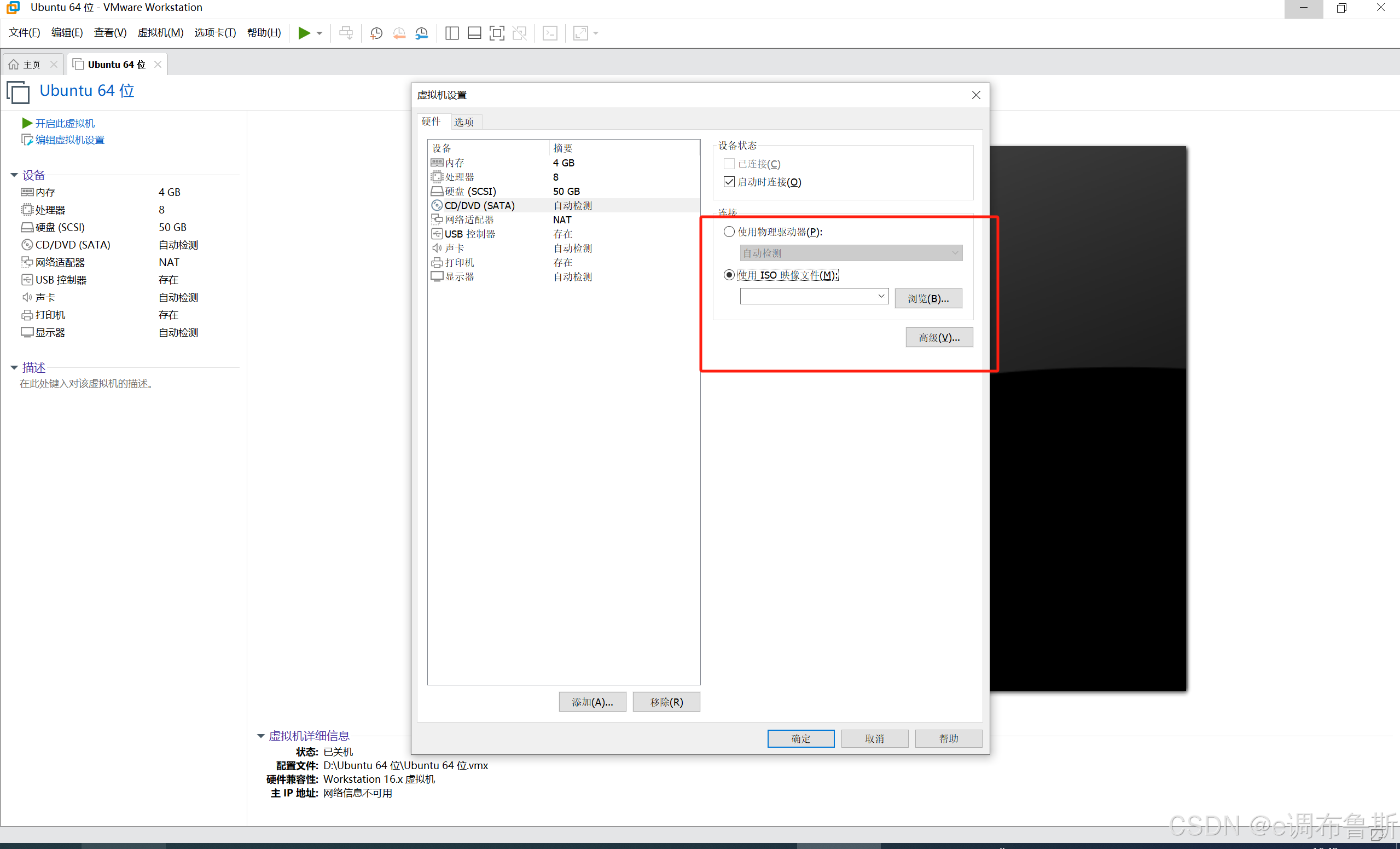The width and height of the screenshot is (1400, 849).
Task: Select CD/DVD (SATA) row in dialog list
Action: pos(564,205)
